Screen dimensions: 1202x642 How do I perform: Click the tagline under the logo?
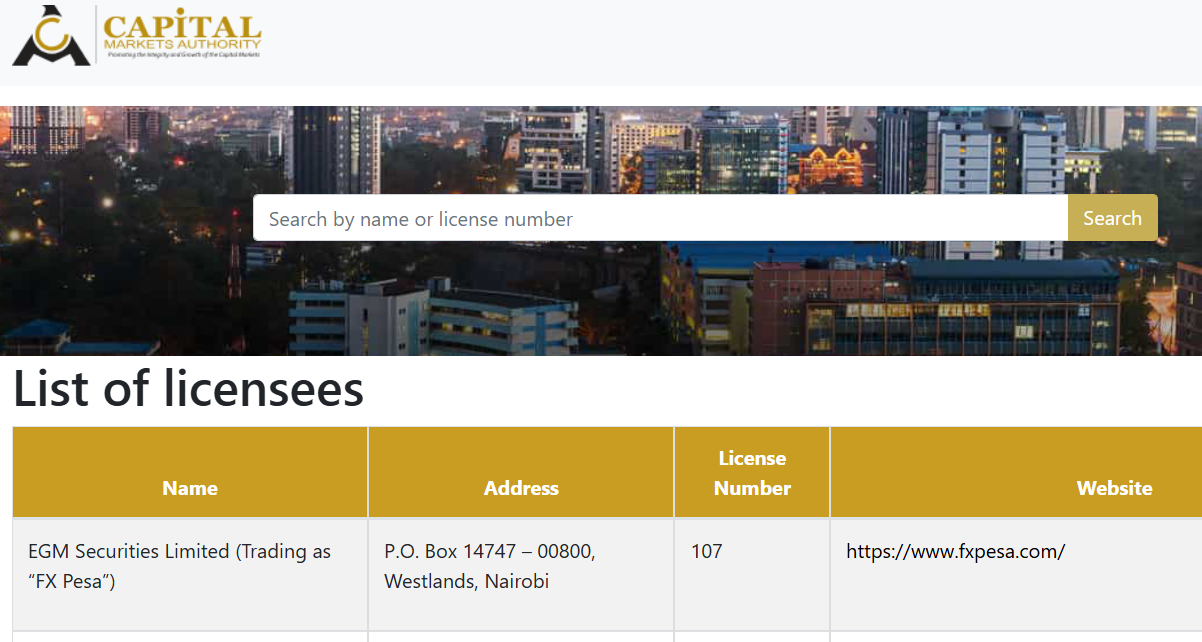(x=182, y=54)
